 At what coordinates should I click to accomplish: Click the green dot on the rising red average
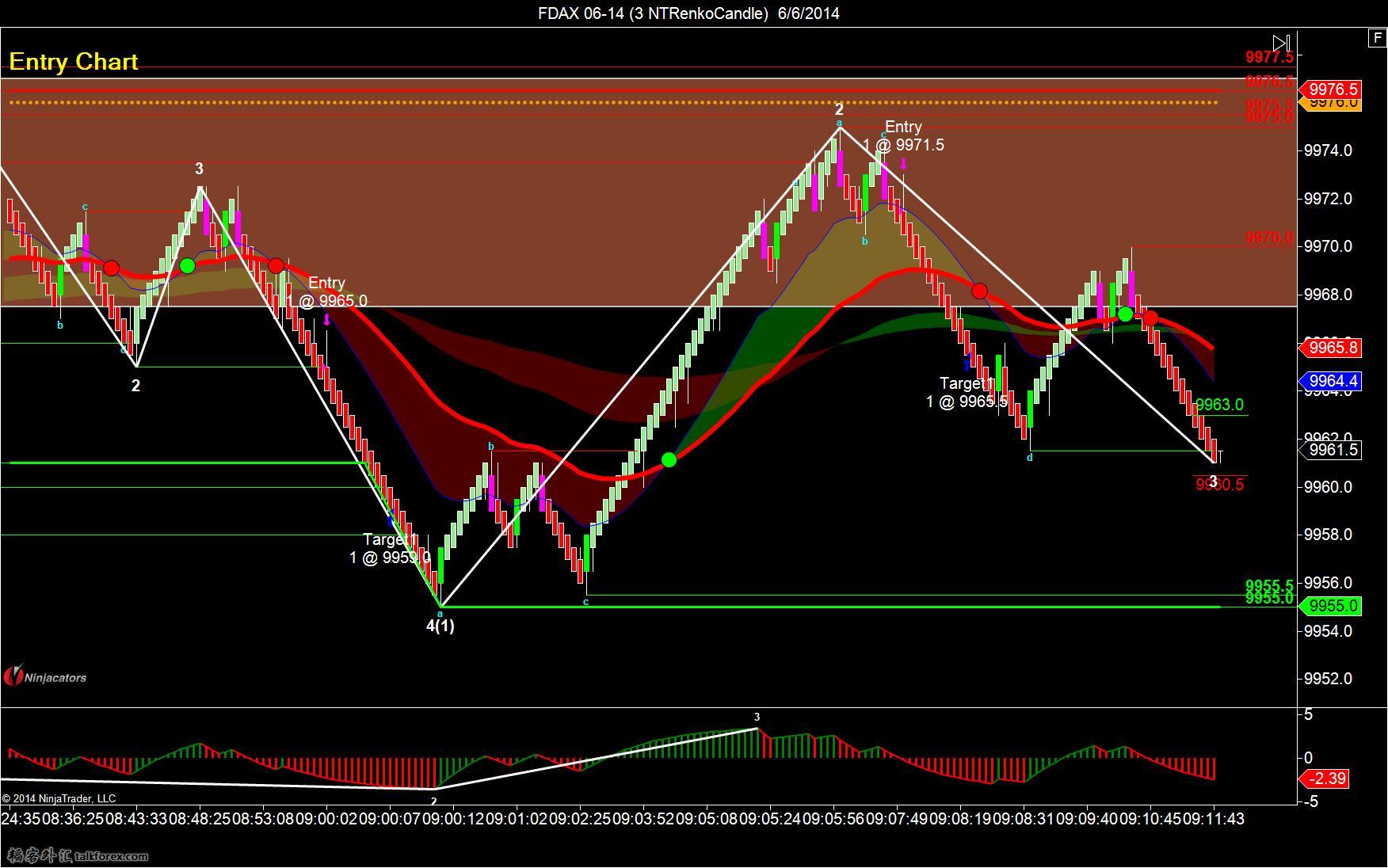click(669, 459)
